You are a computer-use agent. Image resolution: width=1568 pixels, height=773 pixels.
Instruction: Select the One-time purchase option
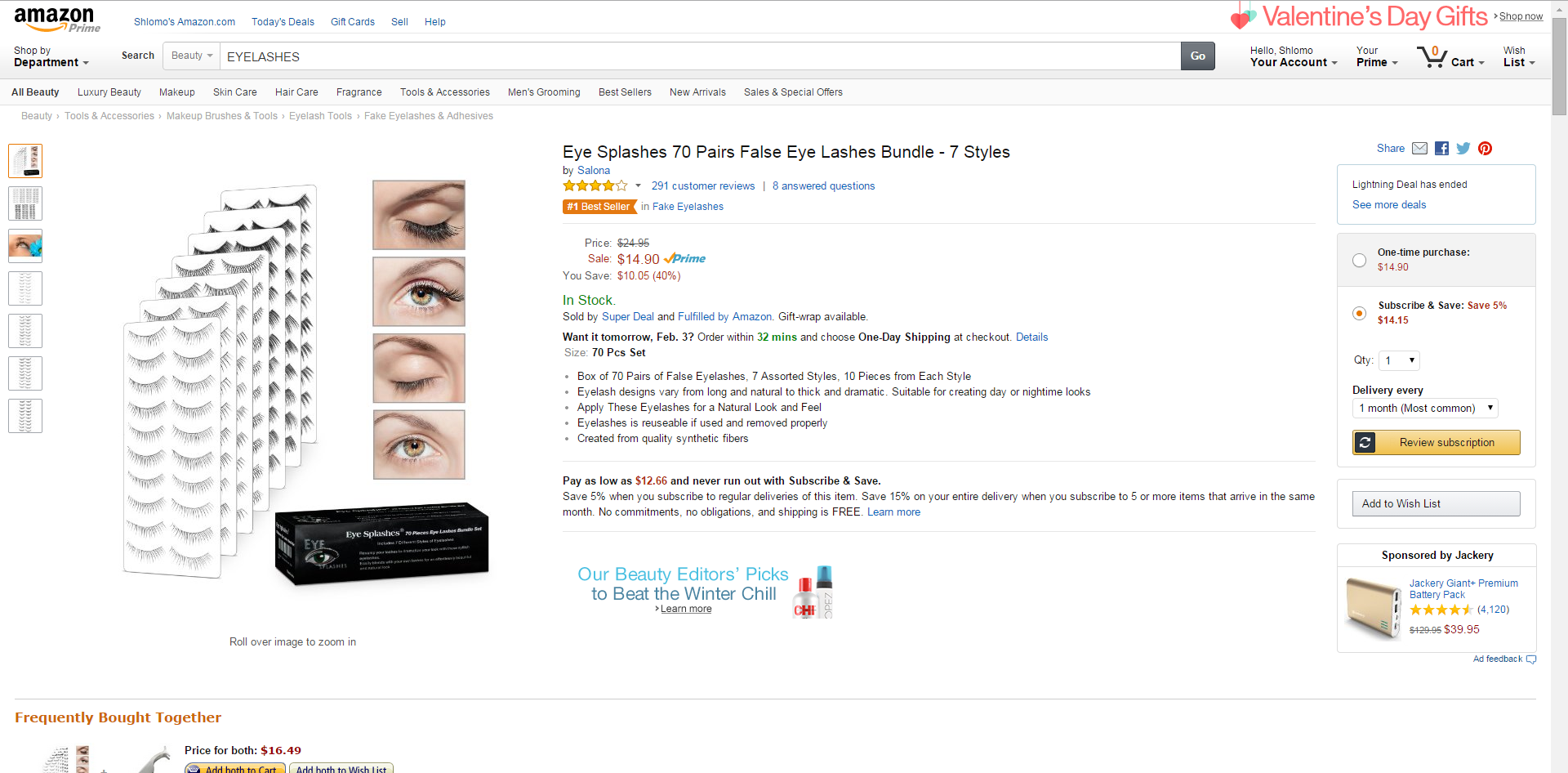[1359, 260]
